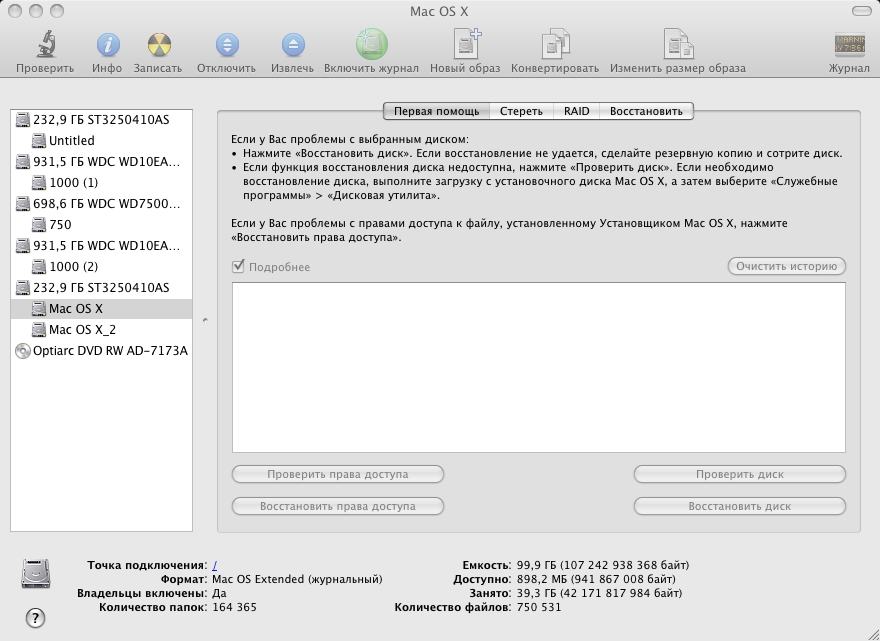880x641 pixels.
Task: Click the Доступно value 898,2 МБ
Action: [596, 579]
